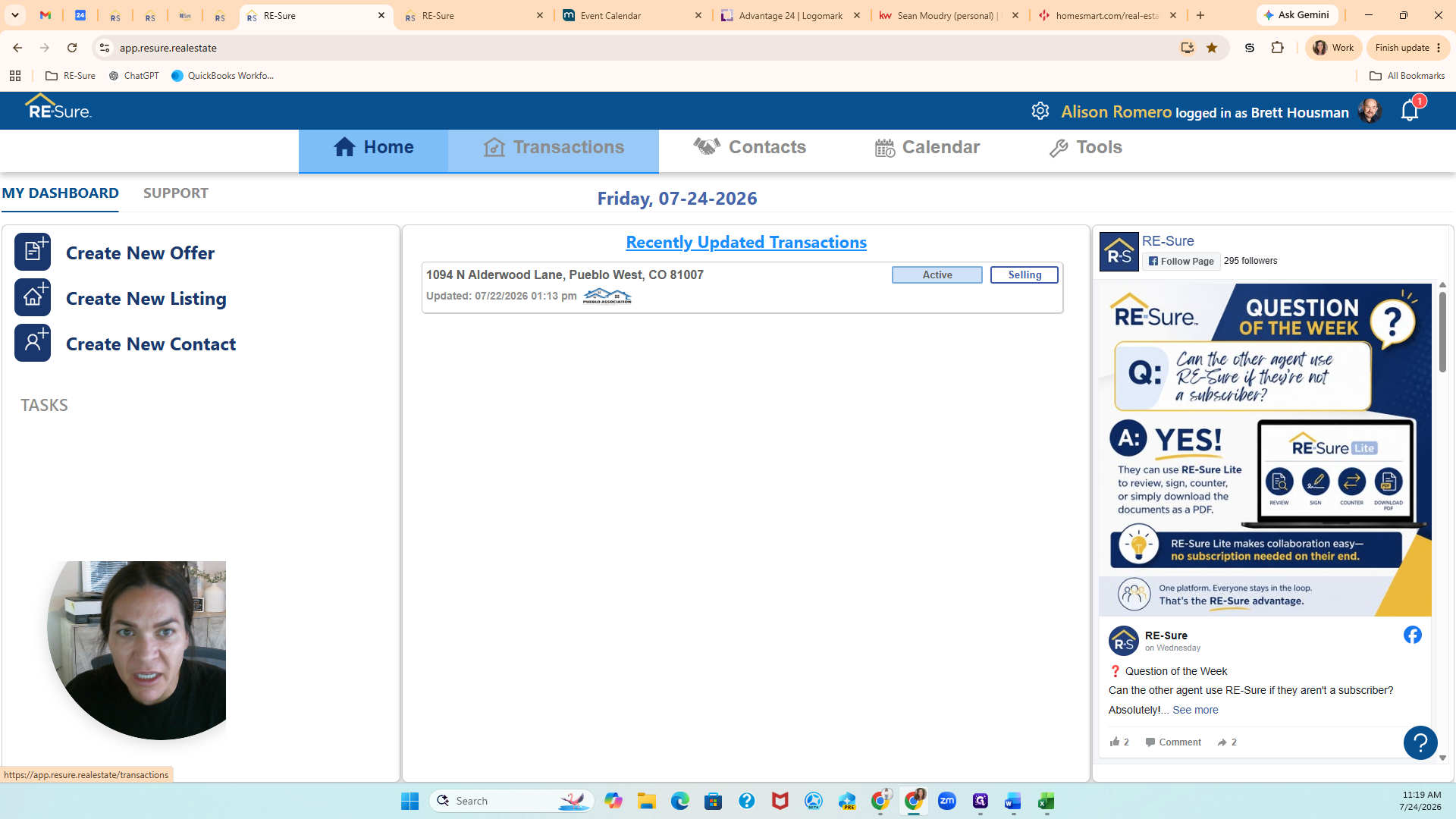Open a new browser tab
Image resolution: width=1456 pixels, height=819 pixels.
(1200, 15)
